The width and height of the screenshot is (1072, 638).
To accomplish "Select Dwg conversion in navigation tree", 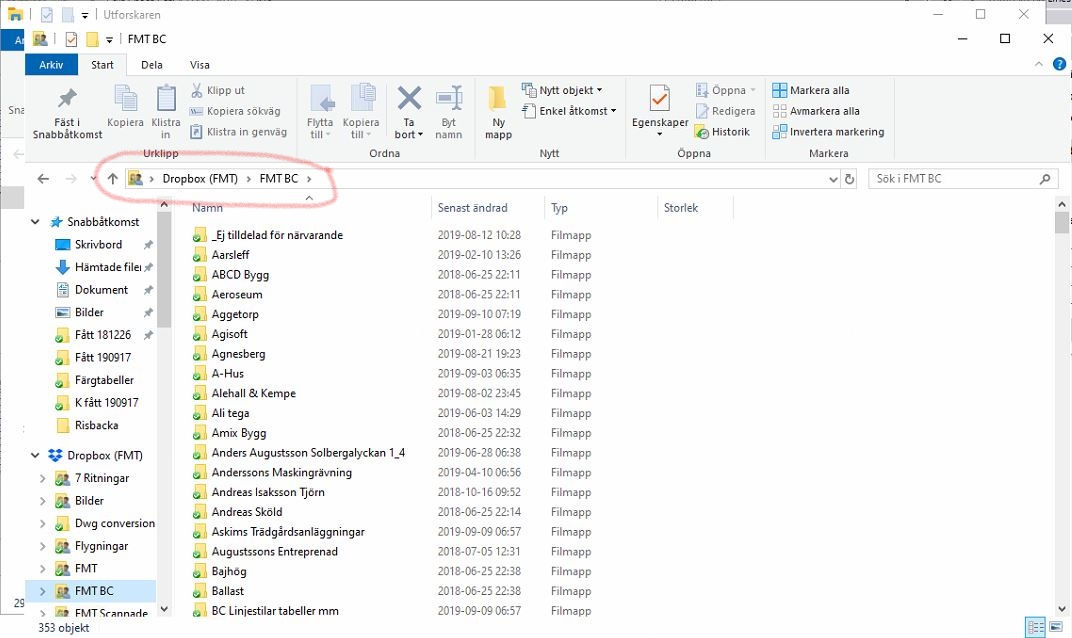I will [x=114, y=523].
